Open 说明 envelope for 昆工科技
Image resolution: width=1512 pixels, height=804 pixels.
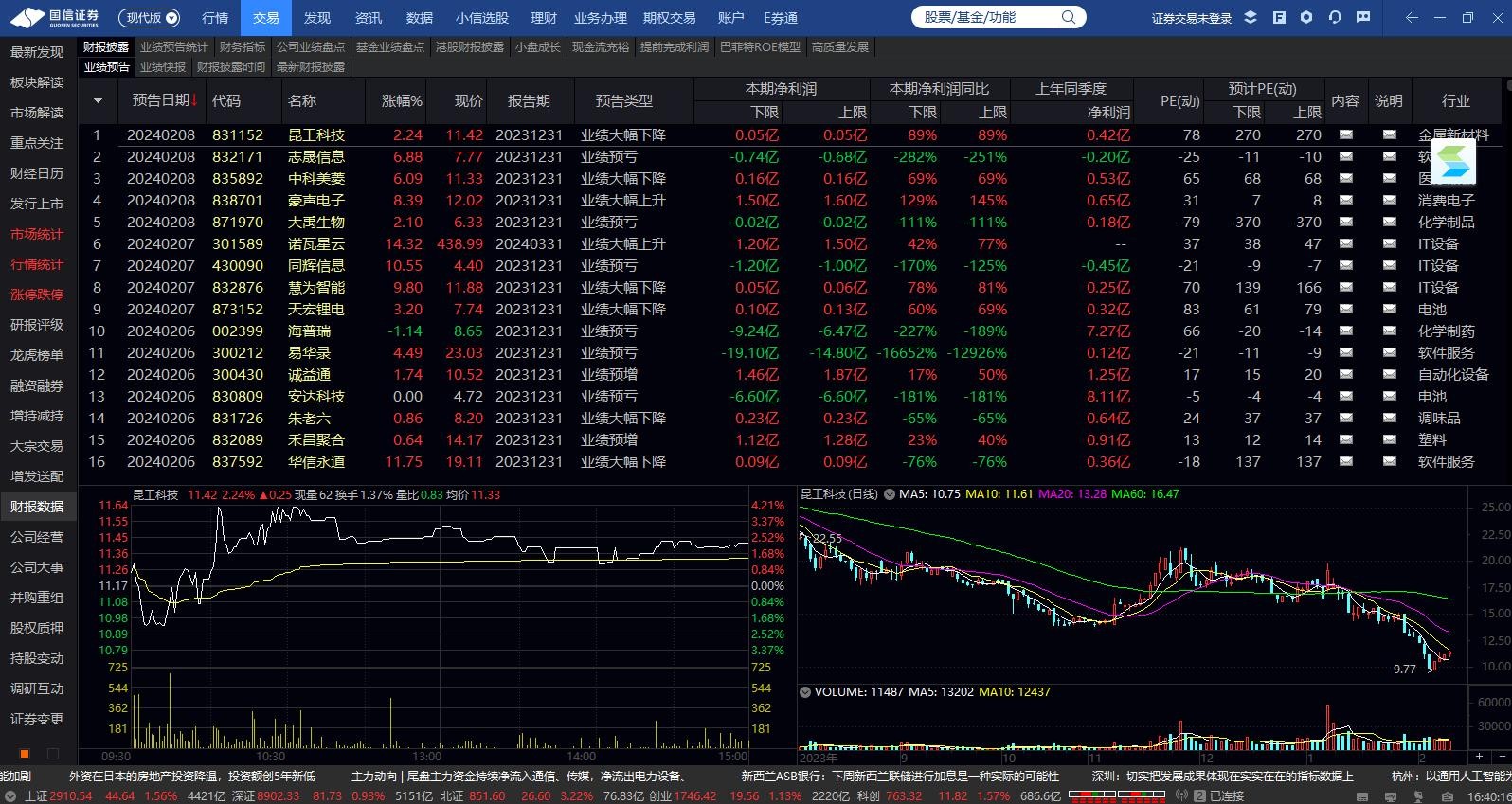point(1389,134)
